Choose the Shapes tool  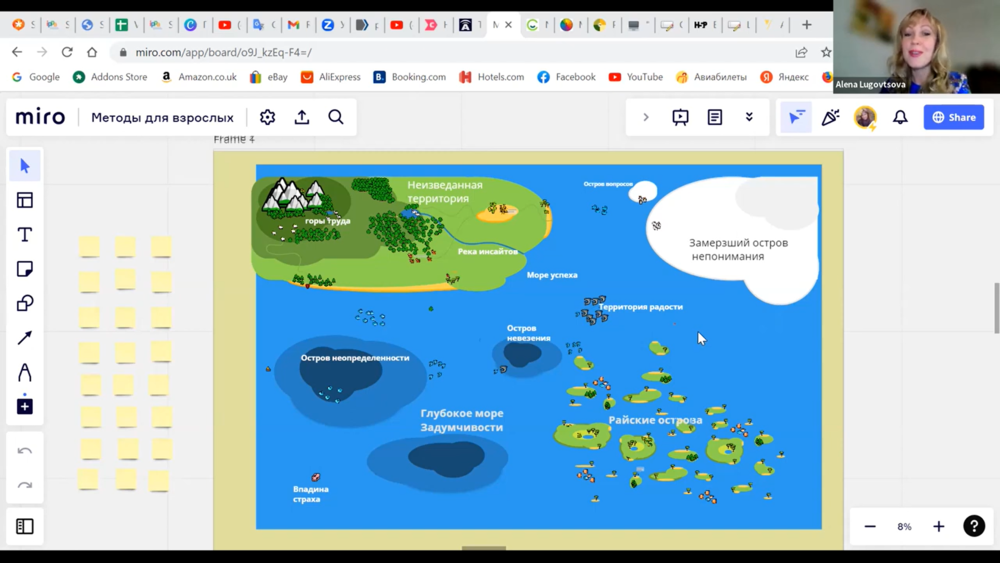[x=25, y=303]
